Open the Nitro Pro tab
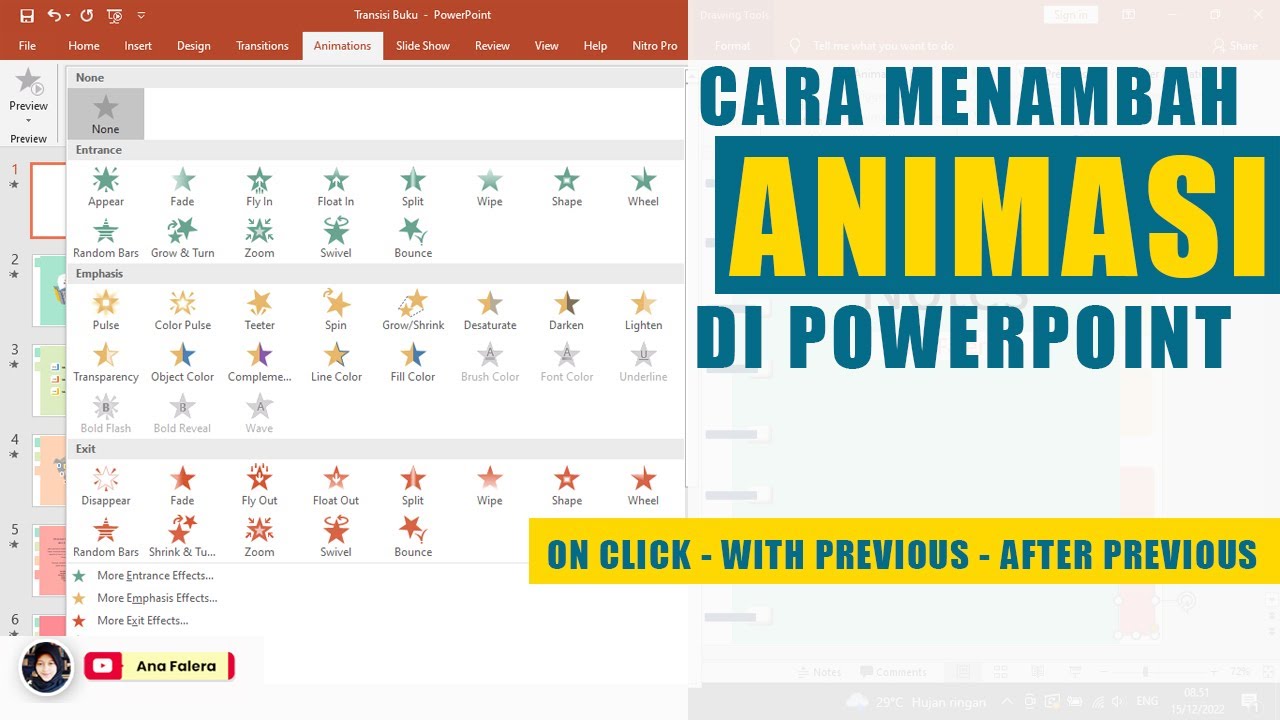The image size is (1280, 720). click(x=655, y=46)
